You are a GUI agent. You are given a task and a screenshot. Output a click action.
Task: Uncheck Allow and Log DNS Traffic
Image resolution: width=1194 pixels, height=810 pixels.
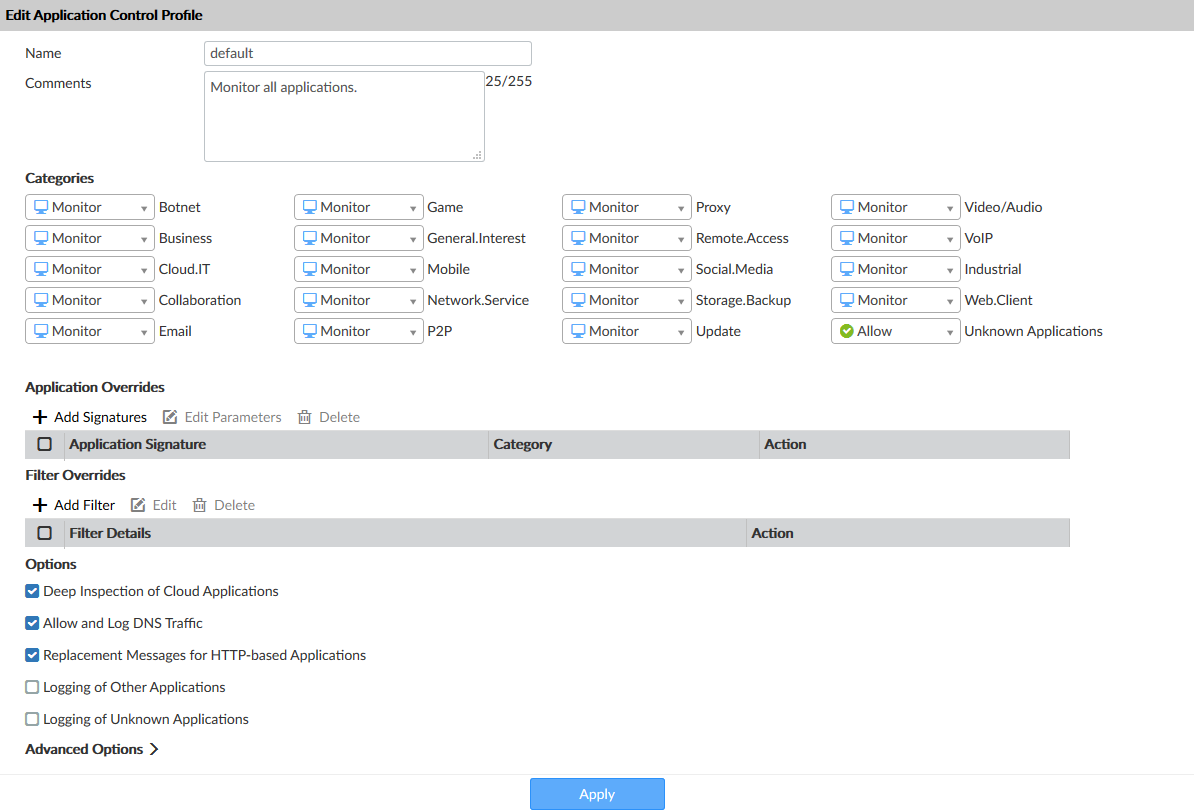pos(31,623)
